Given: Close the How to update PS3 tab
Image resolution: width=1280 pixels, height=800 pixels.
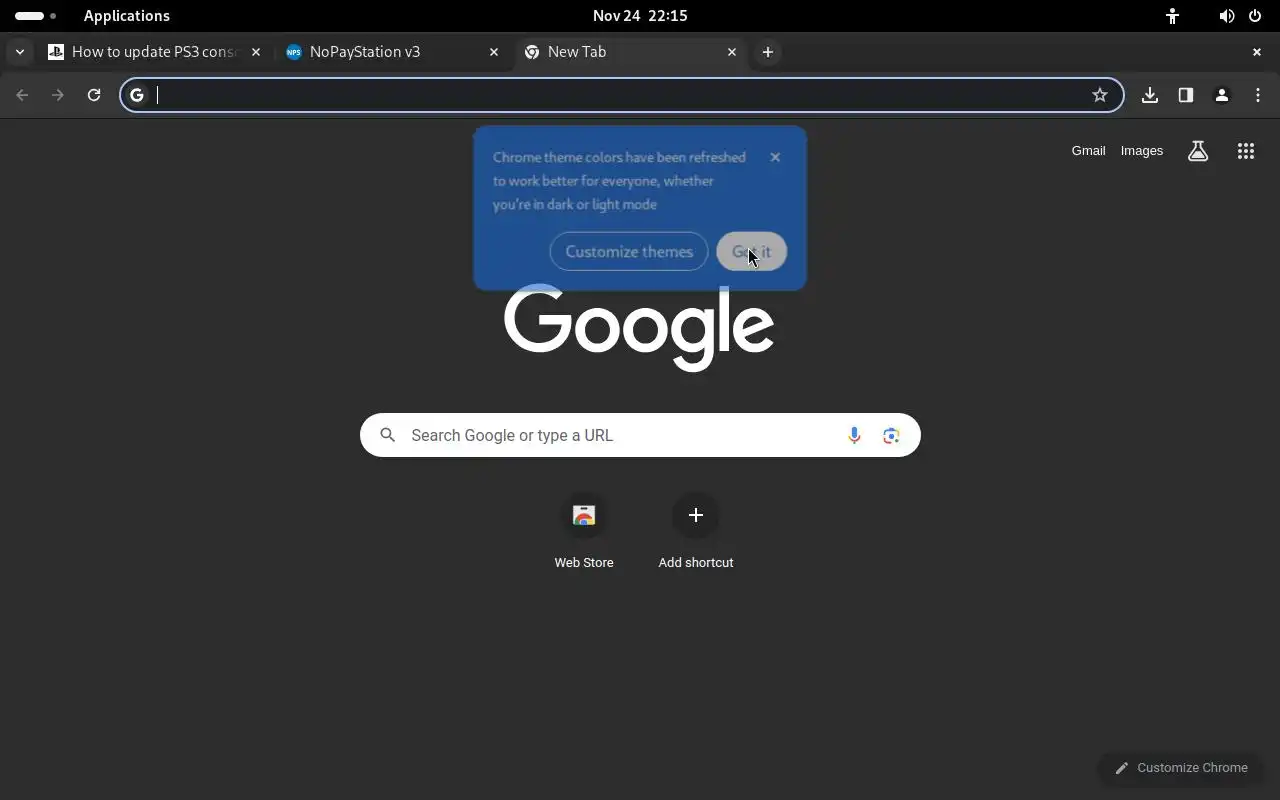Looking at the screenshot, I should (x=256, y=52).
